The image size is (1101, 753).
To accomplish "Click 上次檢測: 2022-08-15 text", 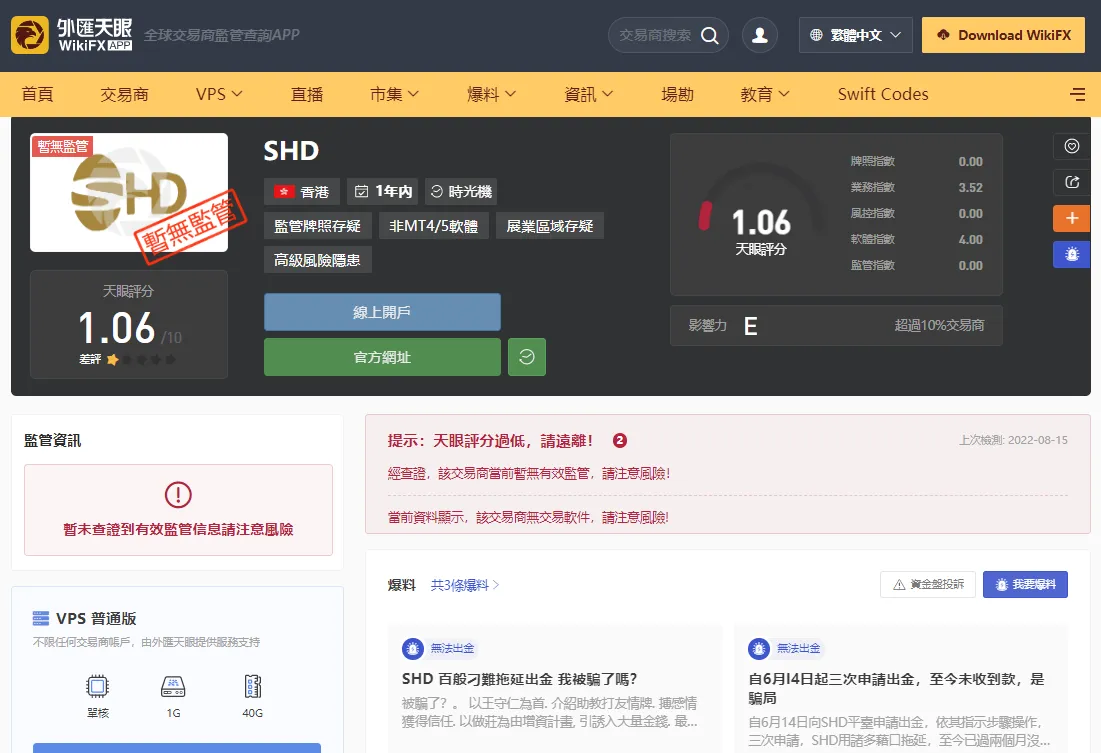I will (x=1013, y=440).
